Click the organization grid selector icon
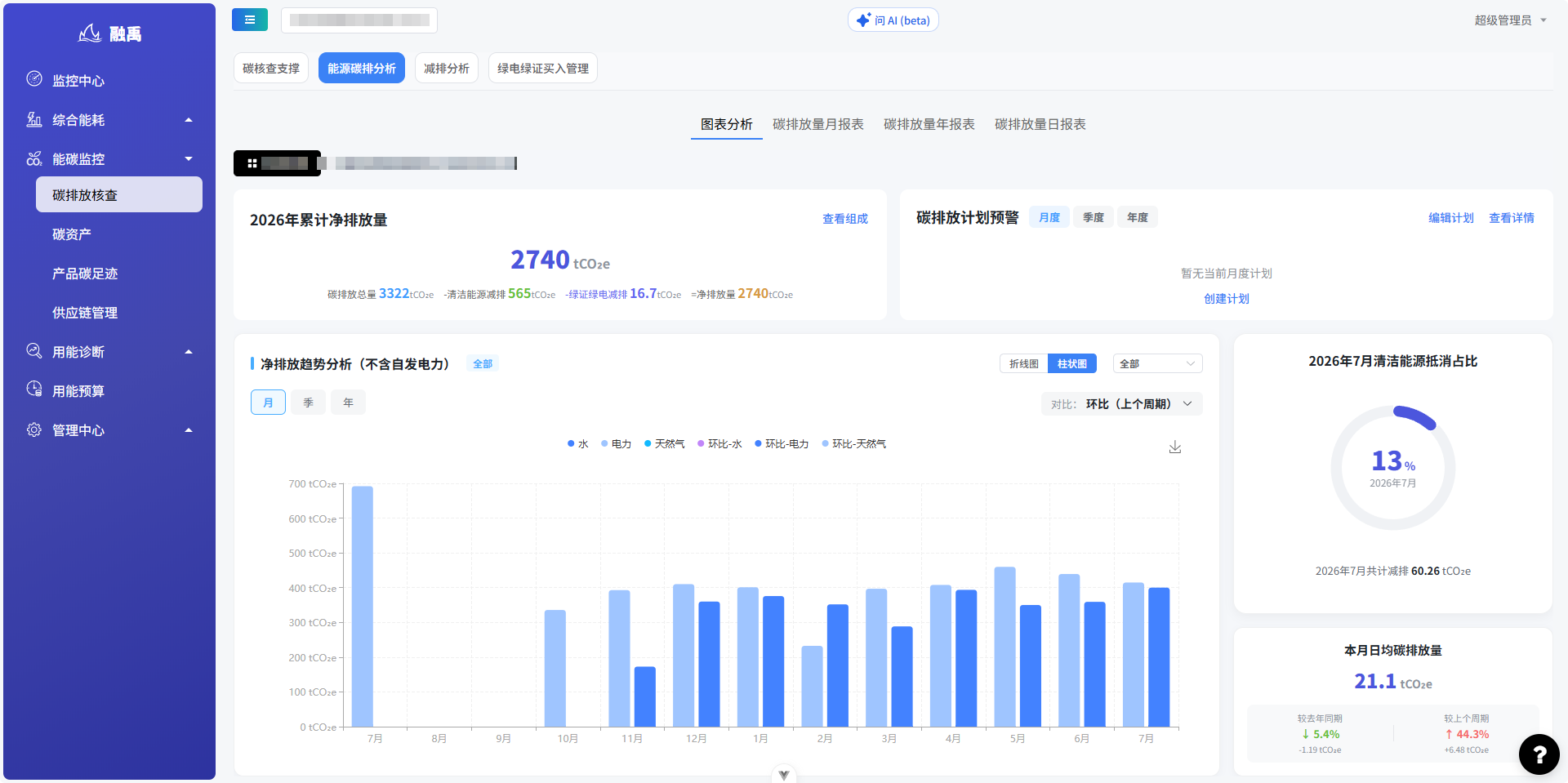 252,163
